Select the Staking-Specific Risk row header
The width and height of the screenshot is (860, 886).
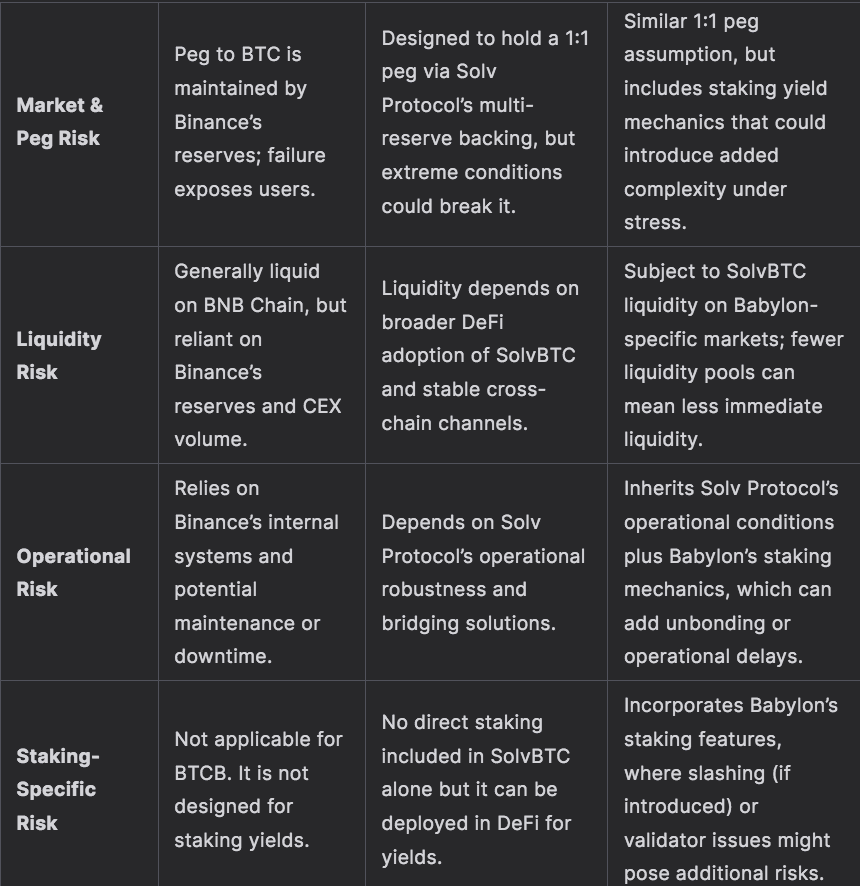pos(57,789)
